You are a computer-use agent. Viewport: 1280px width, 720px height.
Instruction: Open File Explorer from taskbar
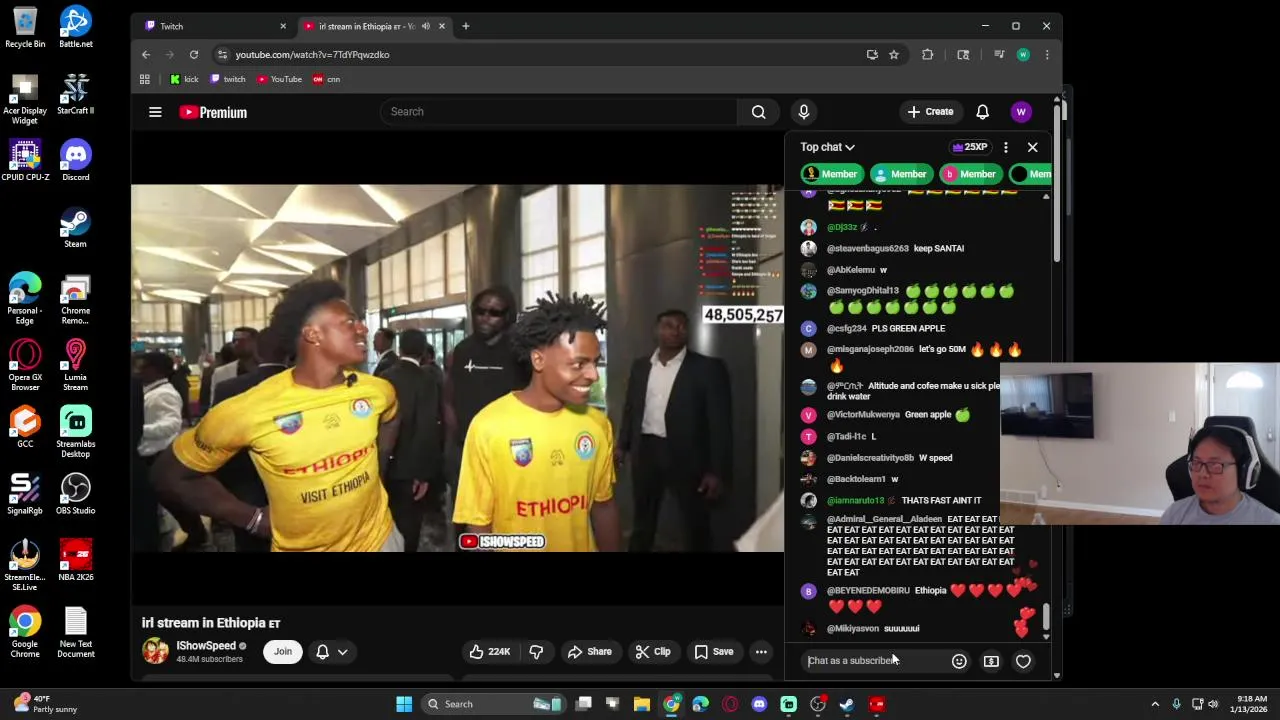click(642, 704)
